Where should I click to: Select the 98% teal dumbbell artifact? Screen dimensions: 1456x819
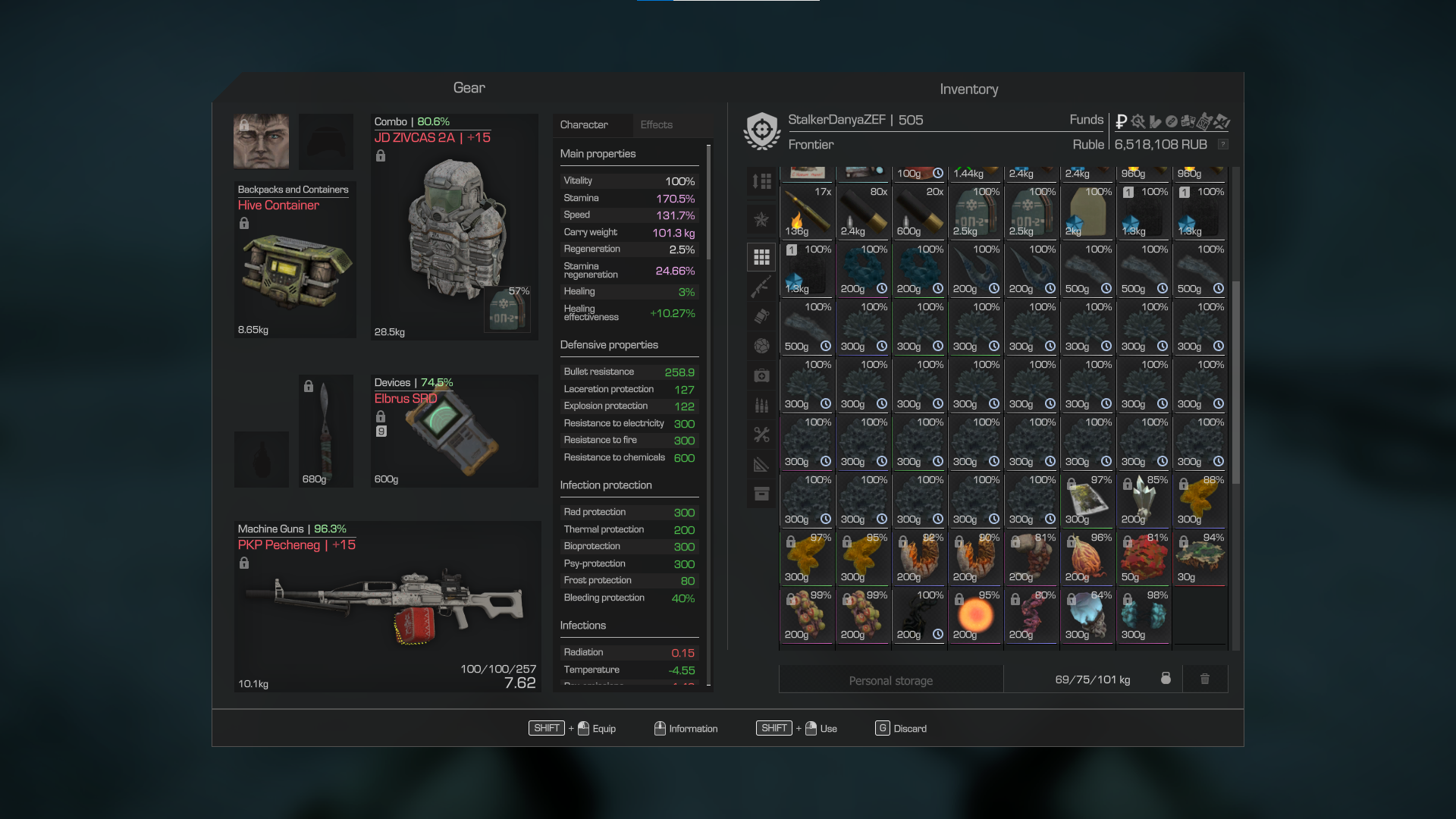[x=1144, y=615]
